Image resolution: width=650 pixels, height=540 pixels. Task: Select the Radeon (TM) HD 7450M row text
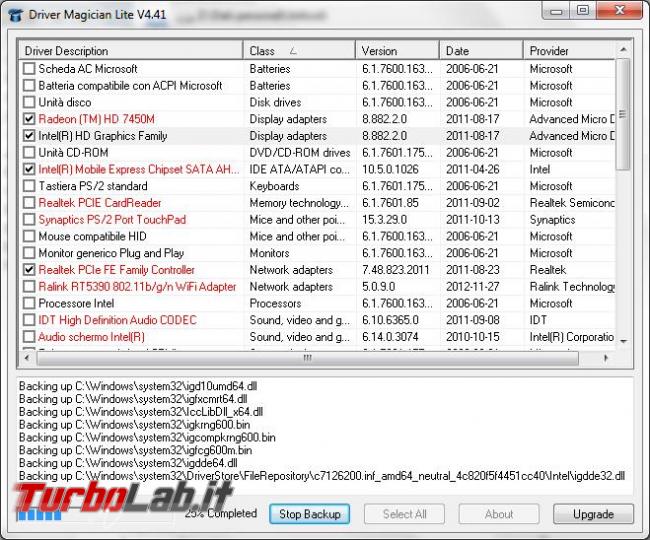[x=97, y=119]
